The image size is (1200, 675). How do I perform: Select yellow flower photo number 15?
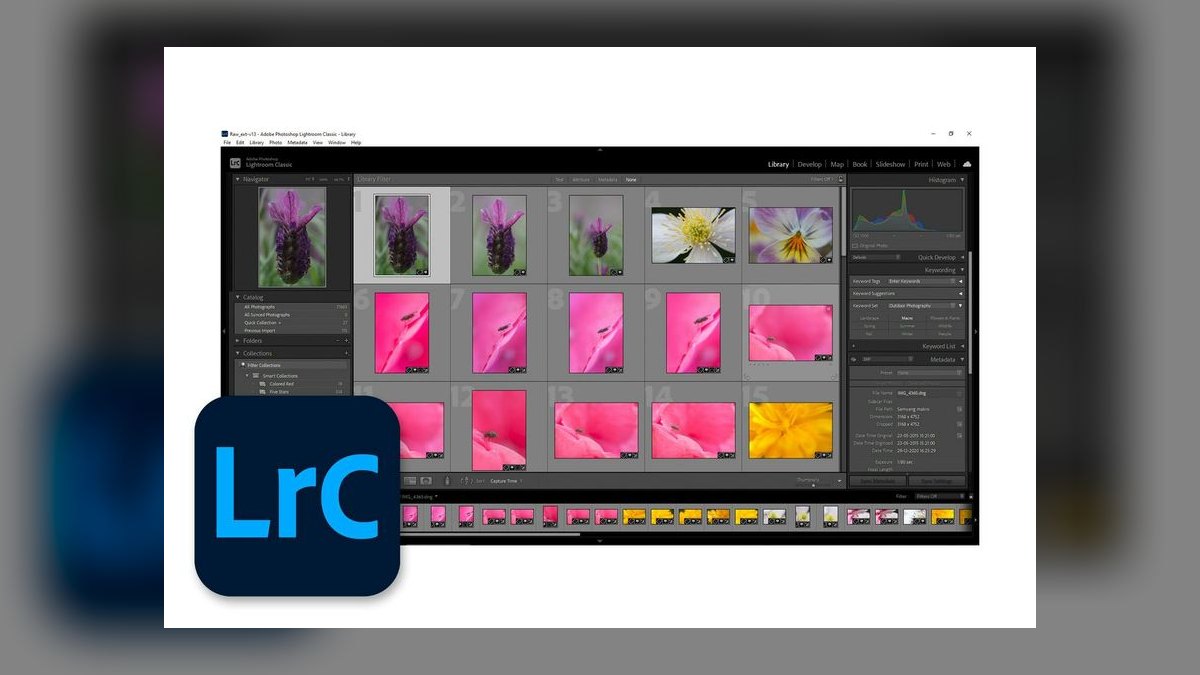pyautogui.click(x=790, y=430)
